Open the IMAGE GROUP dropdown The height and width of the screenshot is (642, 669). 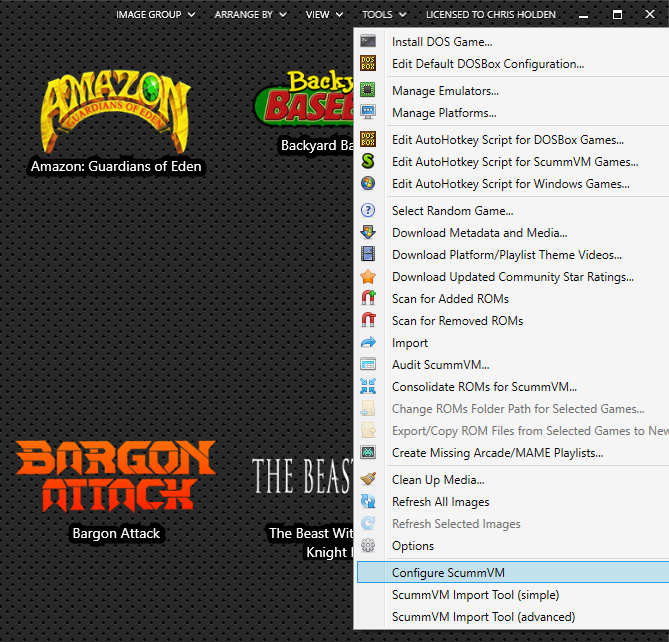155,15
